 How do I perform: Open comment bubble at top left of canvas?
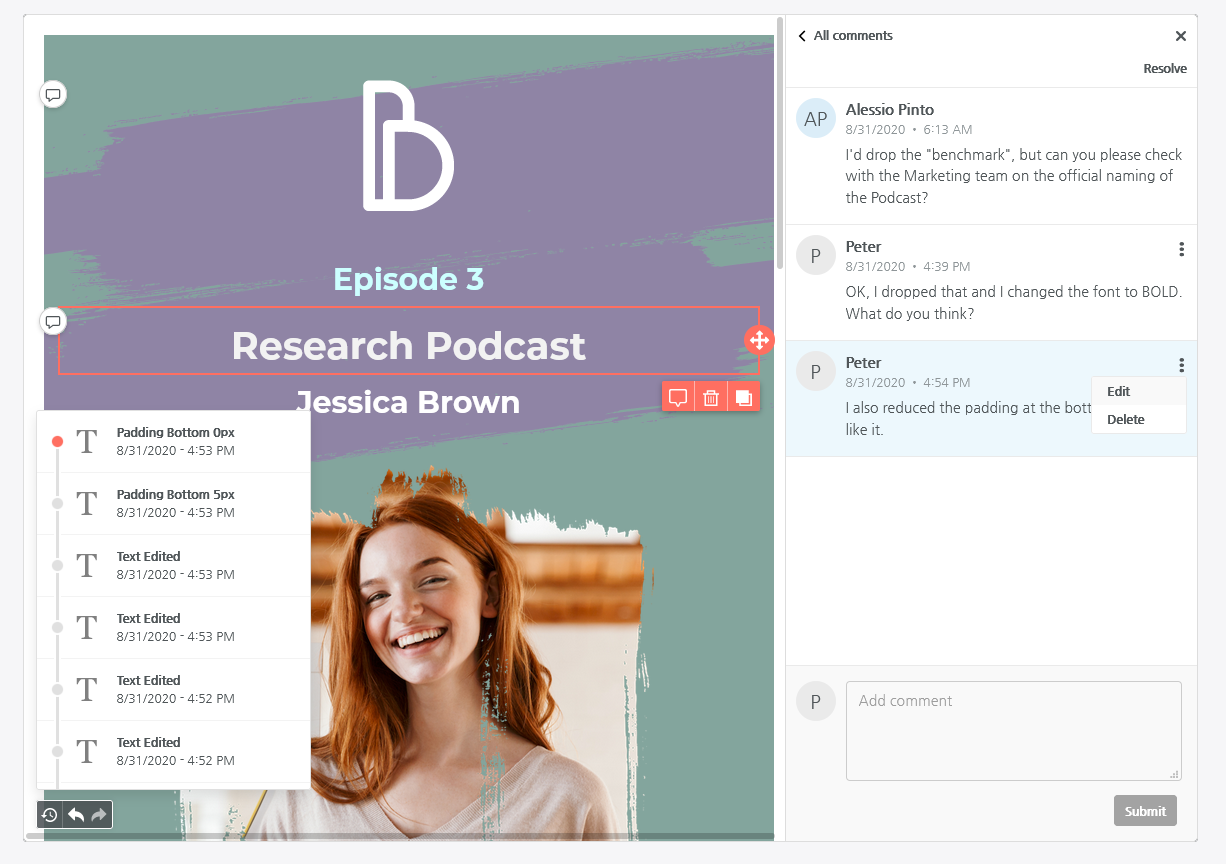coord(54,95)
